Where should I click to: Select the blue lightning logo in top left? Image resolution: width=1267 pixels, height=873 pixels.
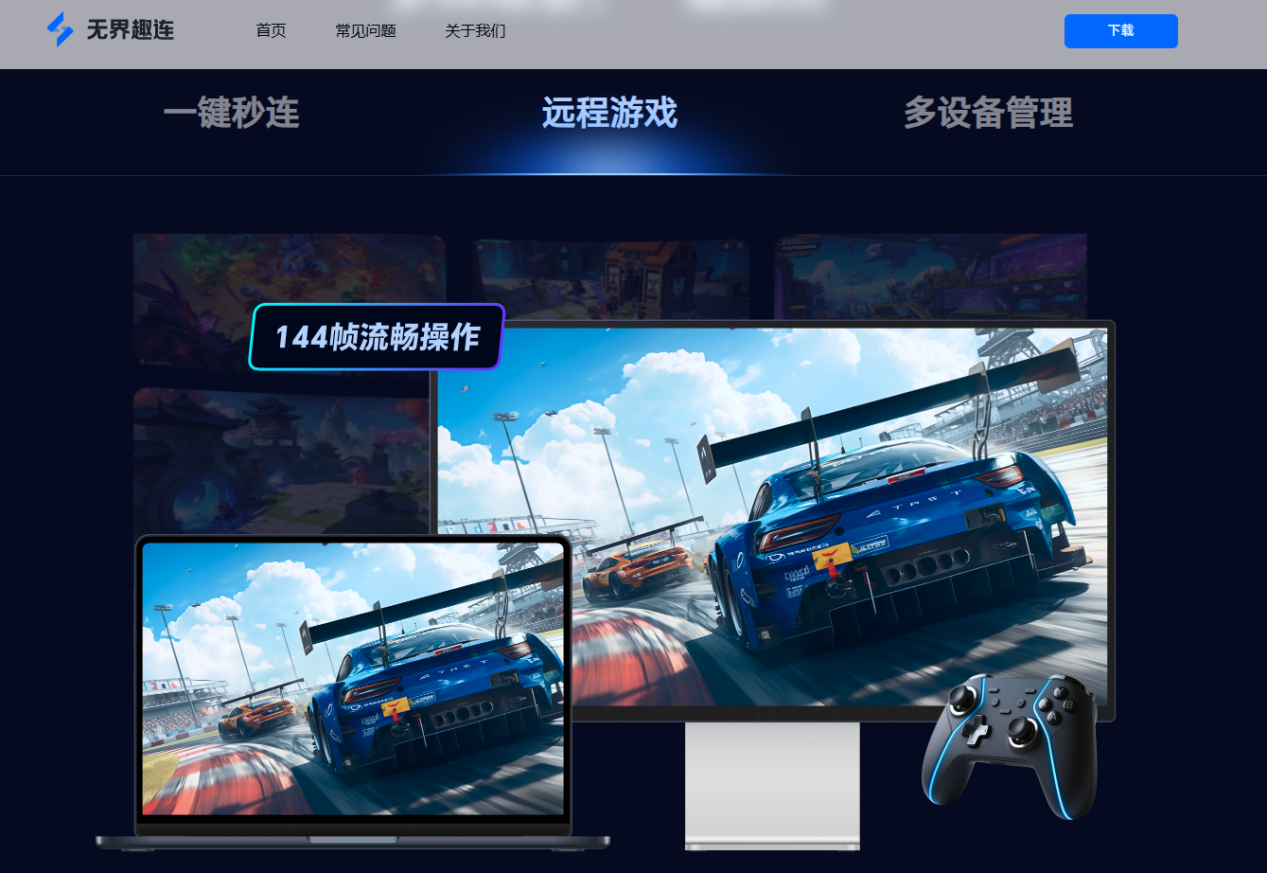coord(60,30)
